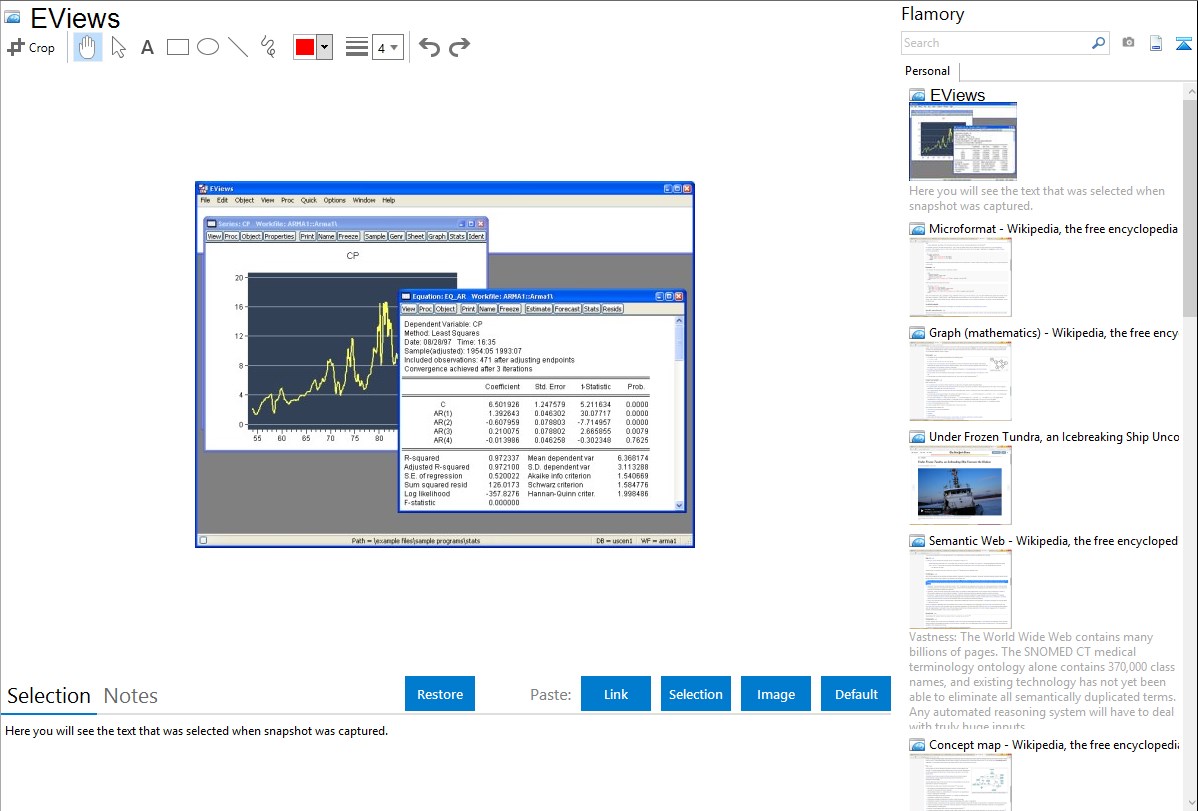Click the Graph (mathematics) thumbnail
This screenshot has width=1198, height=811.
[960, 381]
